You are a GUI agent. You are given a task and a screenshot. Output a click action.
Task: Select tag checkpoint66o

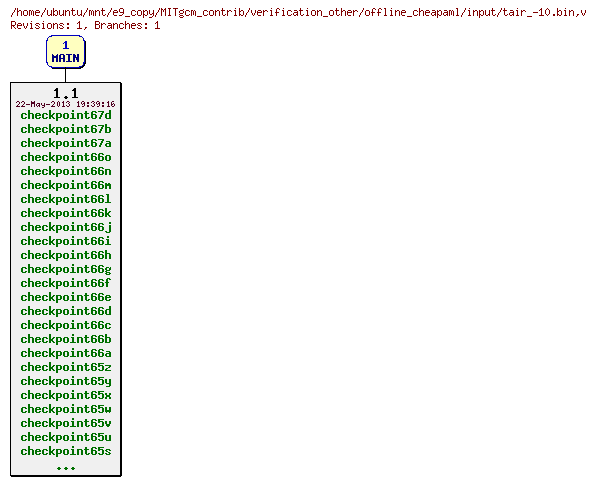pos(66,157)
